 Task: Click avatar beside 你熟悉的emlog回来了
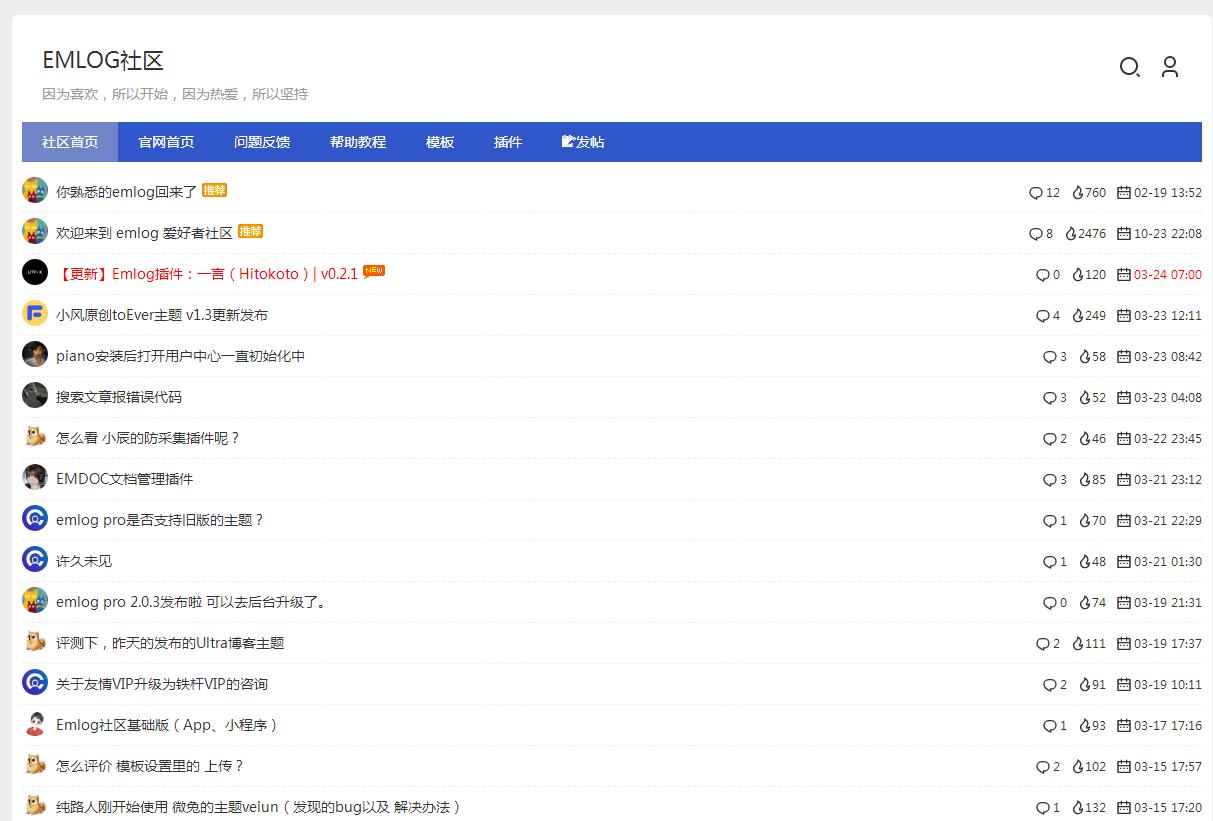point(35,190)
